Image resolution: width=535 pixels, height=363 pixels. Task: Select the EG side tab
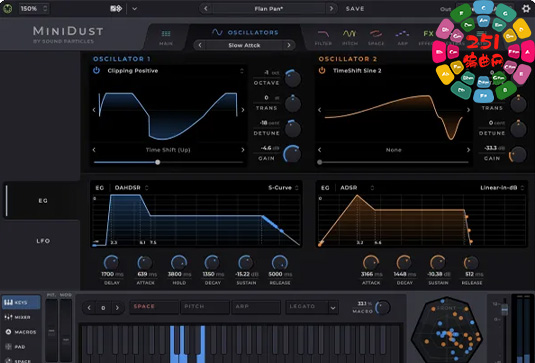(43, 201)
